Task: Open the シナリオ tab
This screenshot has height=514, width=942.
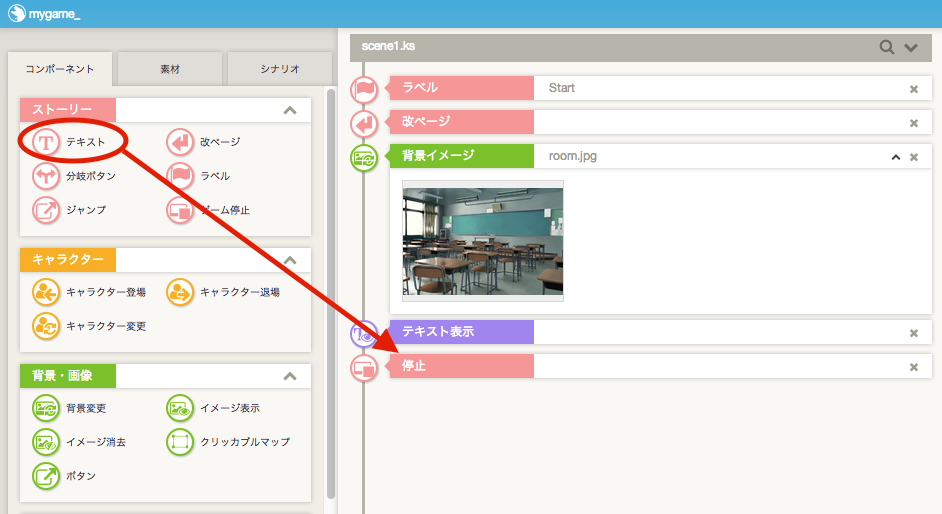Action: [280, 69]
